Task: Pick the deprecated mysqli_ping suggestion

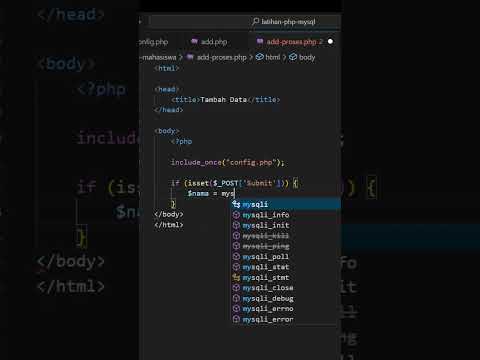Action: point(286,246)
